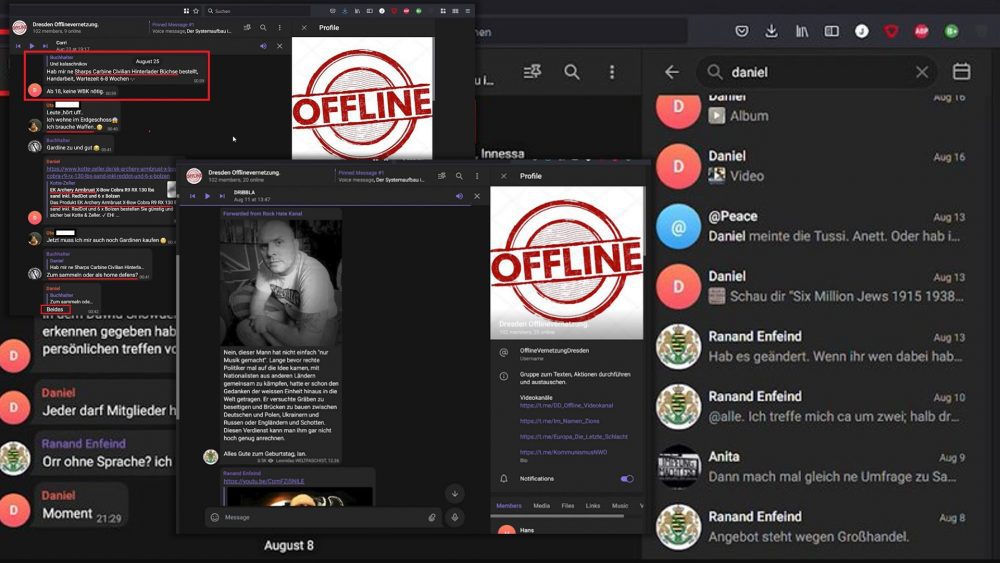Screen dimensions: 1000x563
Task: Open the Pocket icon in the large browser toolbar
Action: (742, 31)
